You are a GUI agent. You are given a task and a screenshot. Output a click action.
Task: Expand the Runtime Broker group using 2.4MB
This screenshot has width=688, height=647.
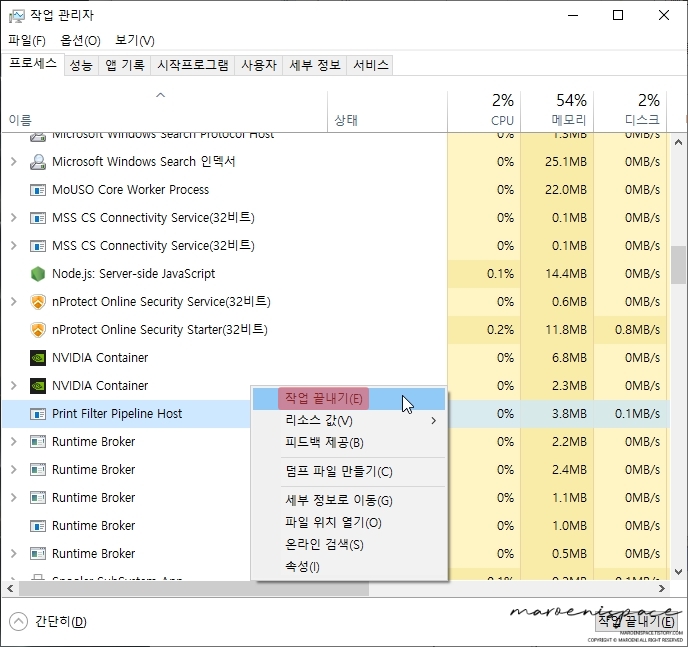[x=14, y=470]
